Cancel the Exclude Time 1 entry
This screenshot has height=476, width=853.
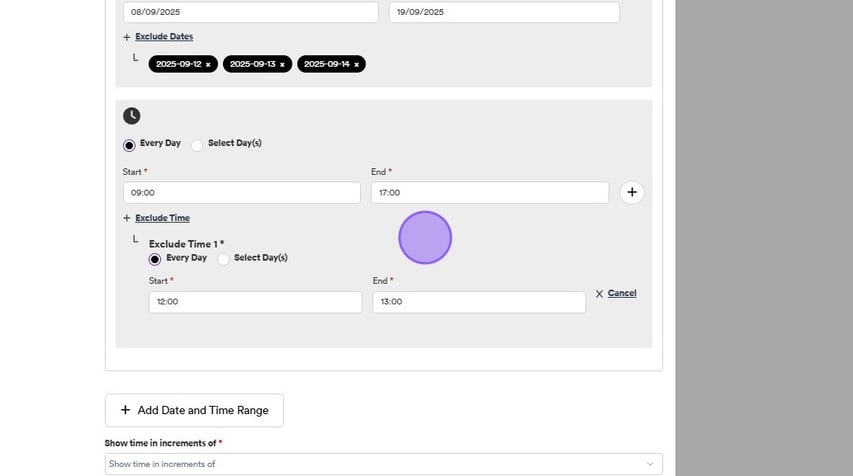(x=621, y=293)
